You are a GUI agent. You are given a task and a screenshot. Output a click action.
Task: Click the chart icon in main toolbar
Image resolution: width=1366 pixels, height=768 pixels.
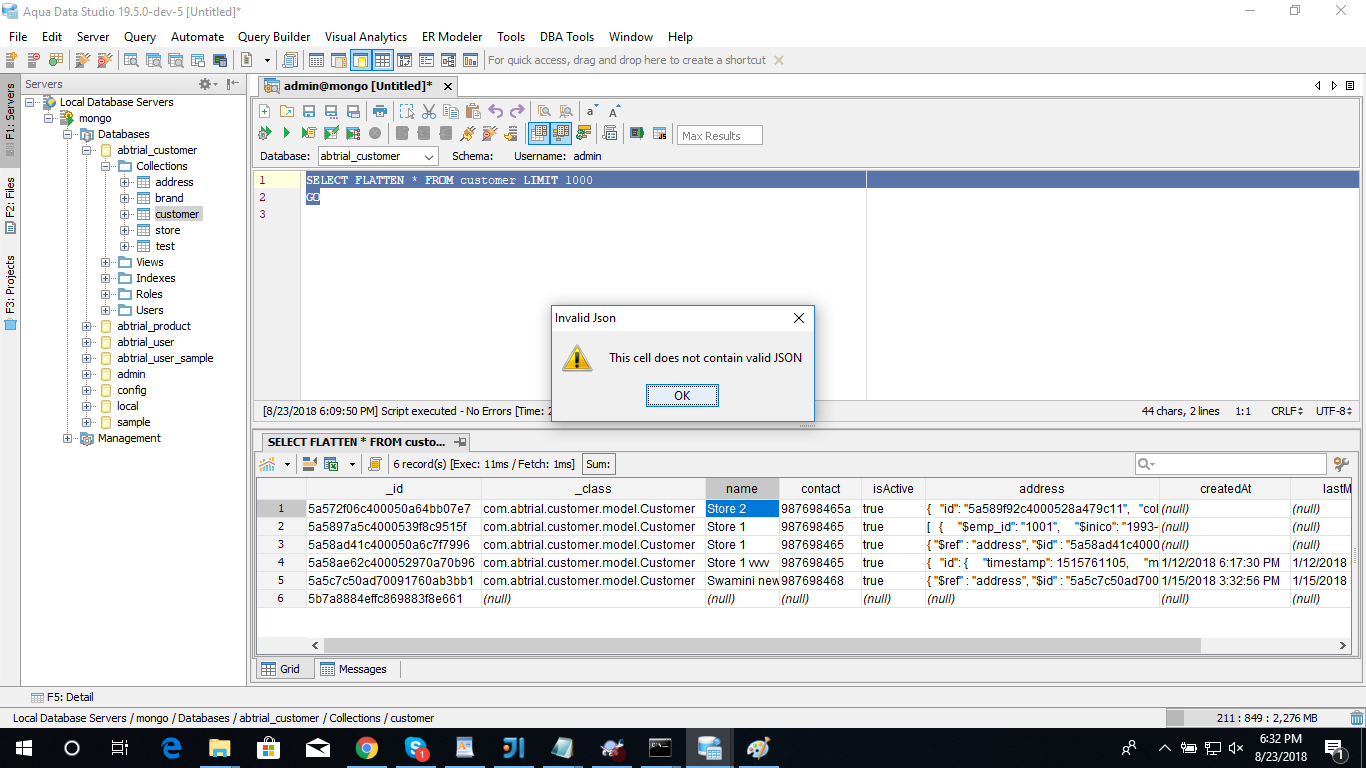point(471,60)
